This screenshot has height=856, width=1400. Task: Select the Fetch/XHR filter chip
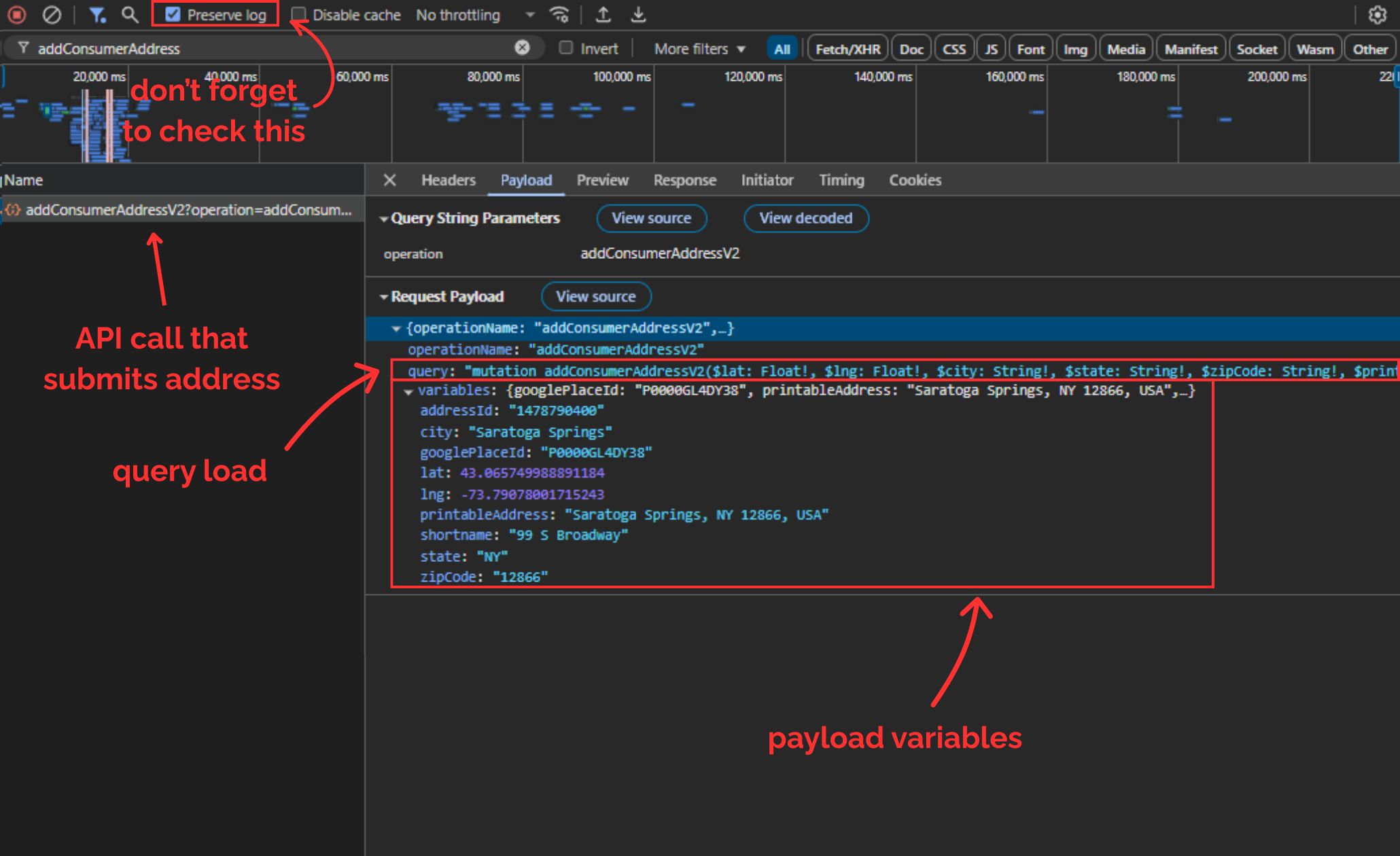click(x=847, y=48)
